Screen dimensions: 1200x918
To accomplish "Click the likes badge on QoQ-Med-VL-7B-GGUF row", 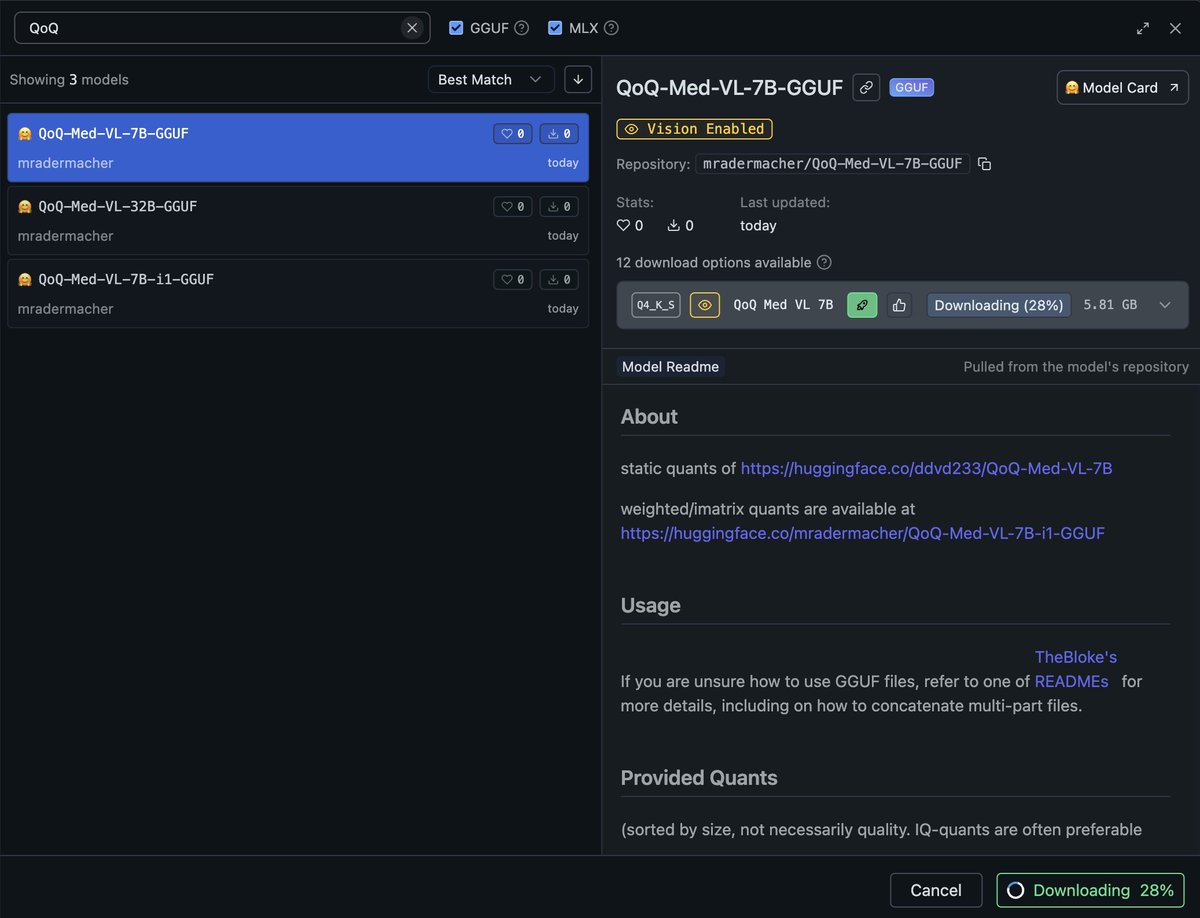I will click(513, 134).
